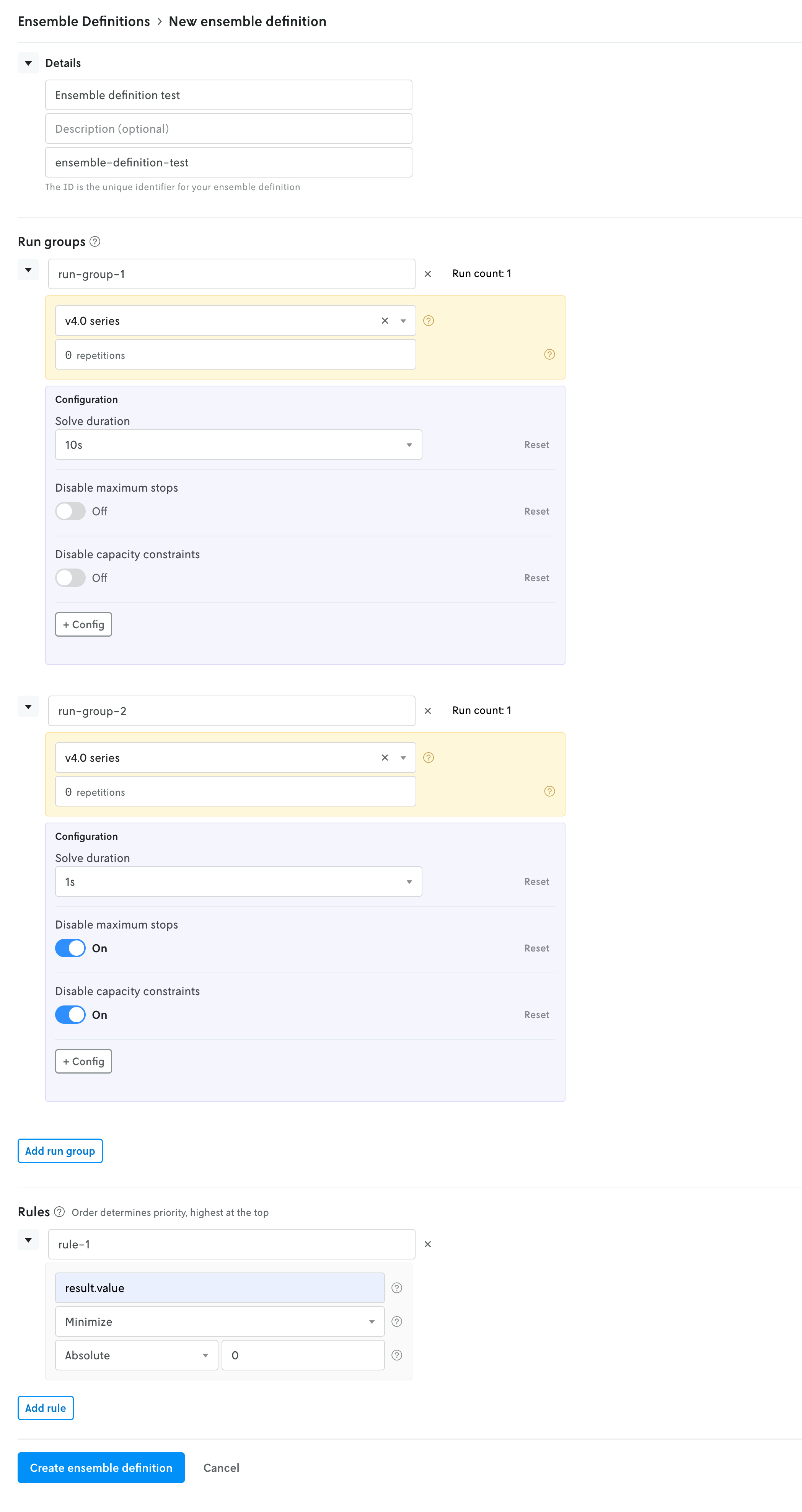802x1512 pixels.
Task: Delete rule-1 using its X icon
Action: (x=428, y=1244)
